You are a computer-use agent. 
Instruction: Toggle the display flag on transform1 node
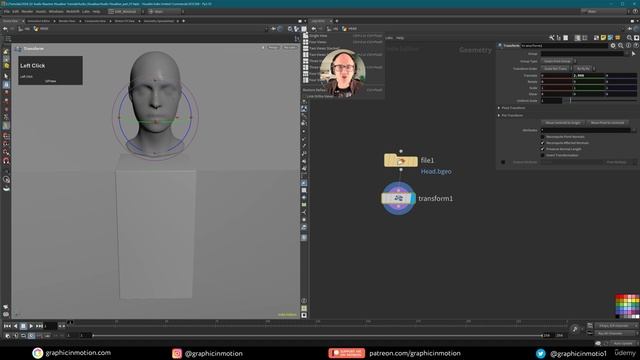click(413, 198)
